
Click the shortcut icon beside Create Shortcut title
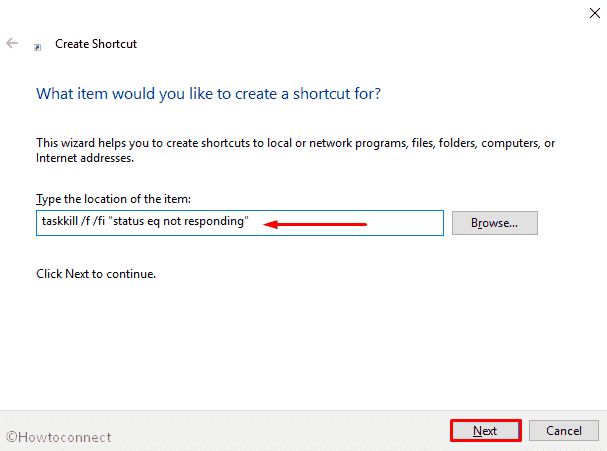click(x=38, y=46)
